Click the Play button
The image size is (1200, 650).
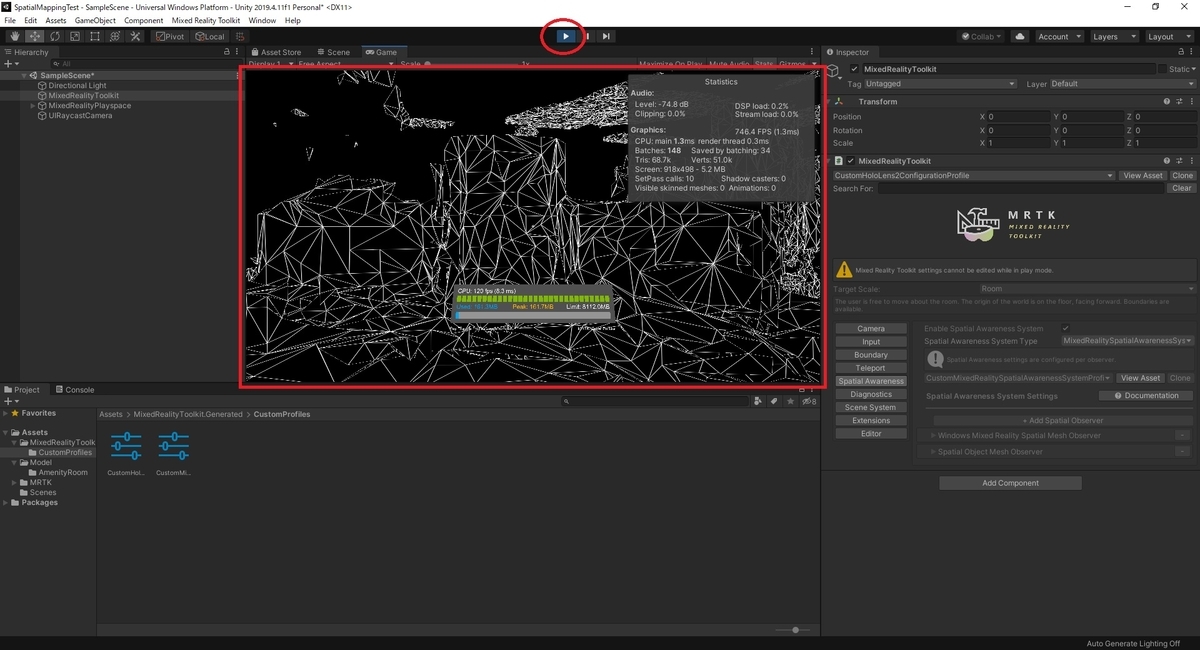click(565, 37)
